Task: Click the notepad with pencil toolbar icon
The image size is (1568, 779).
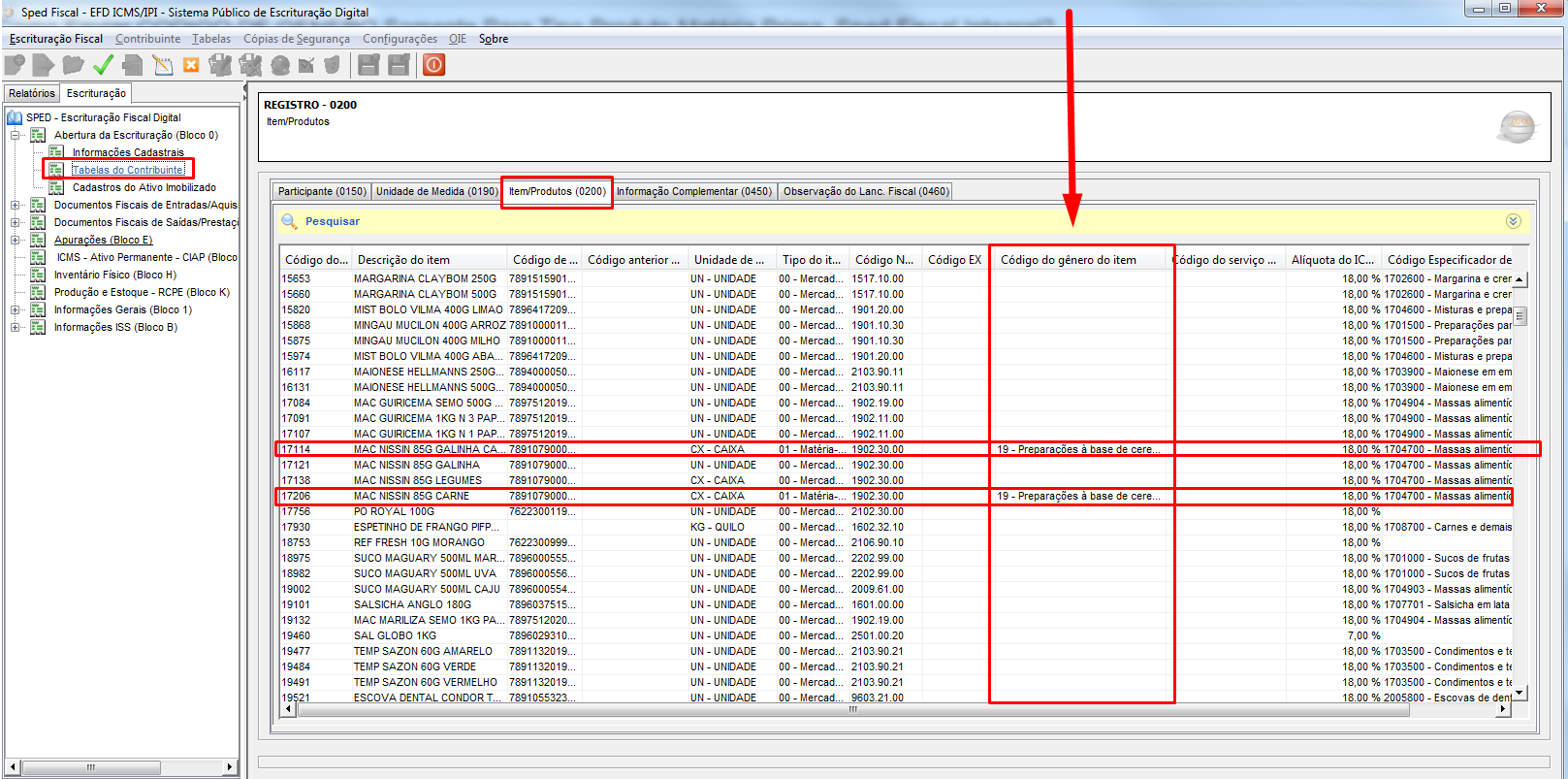Action: click(x=163, y=65)
